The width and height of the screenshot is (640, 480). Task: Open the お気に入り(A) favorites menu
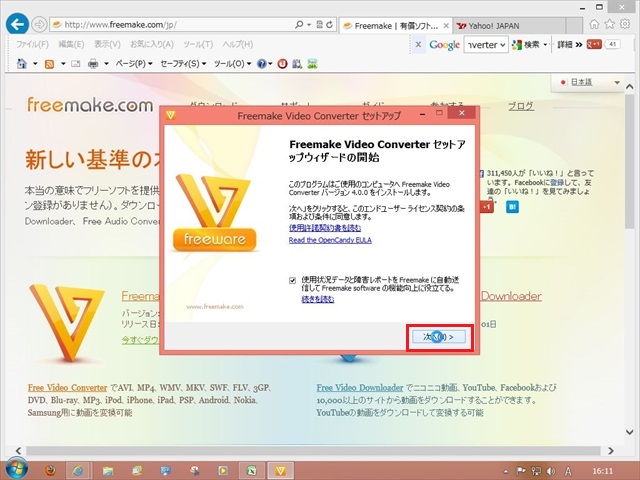(149, 45)
